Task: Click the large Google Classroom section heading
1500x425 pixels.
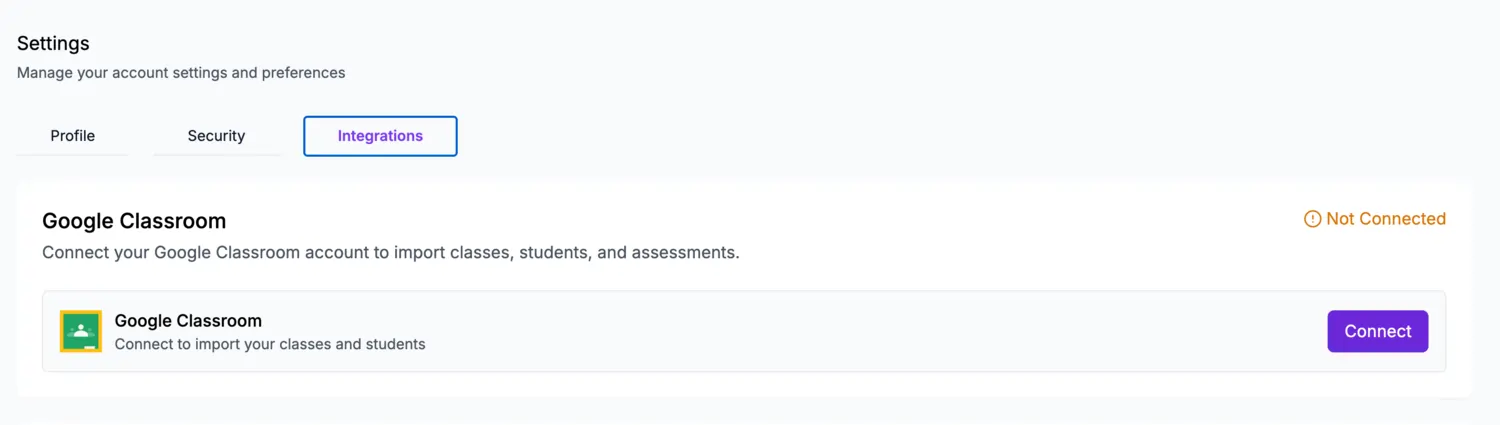Action: click(134, 221)
